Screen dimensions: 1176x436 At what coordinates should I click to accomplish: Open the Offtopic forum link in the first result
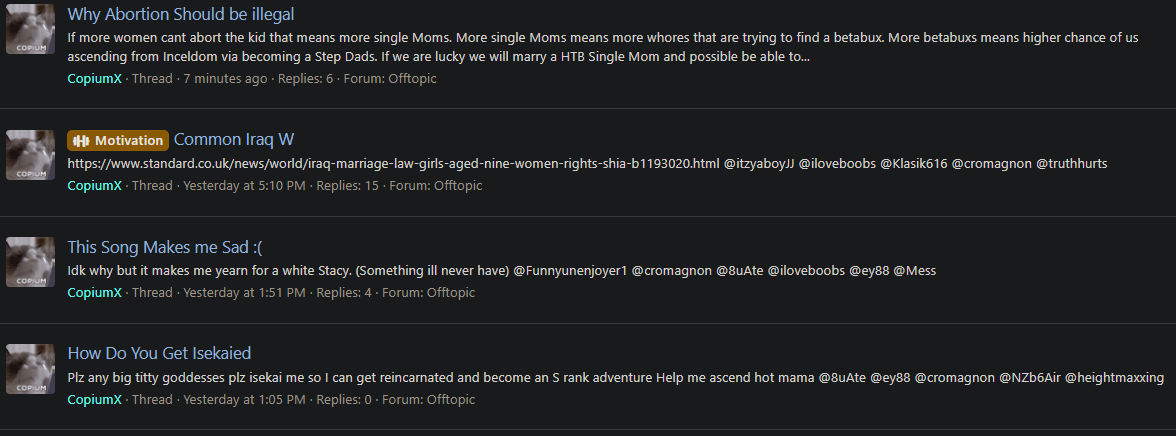pyautogui.click(x=412, y=79)
